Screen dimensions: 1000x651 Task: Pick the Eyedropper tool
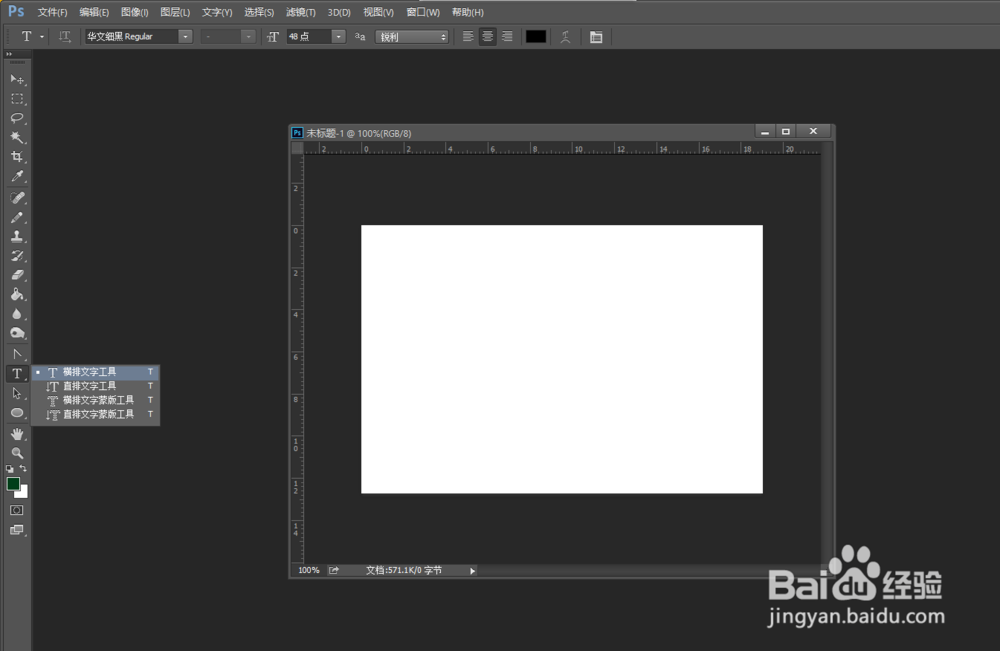[17, 178]
